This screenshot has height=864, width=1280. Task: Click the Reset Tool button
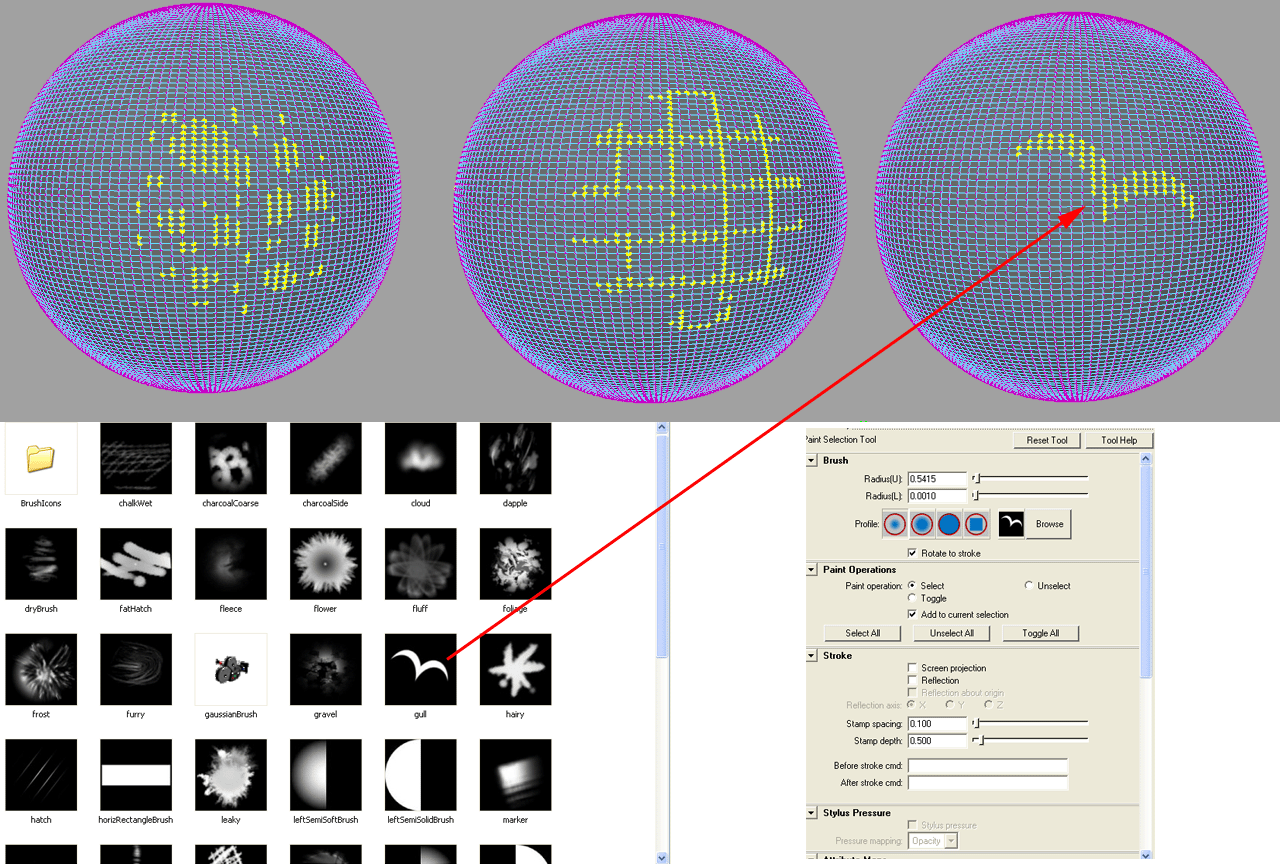1047,440
